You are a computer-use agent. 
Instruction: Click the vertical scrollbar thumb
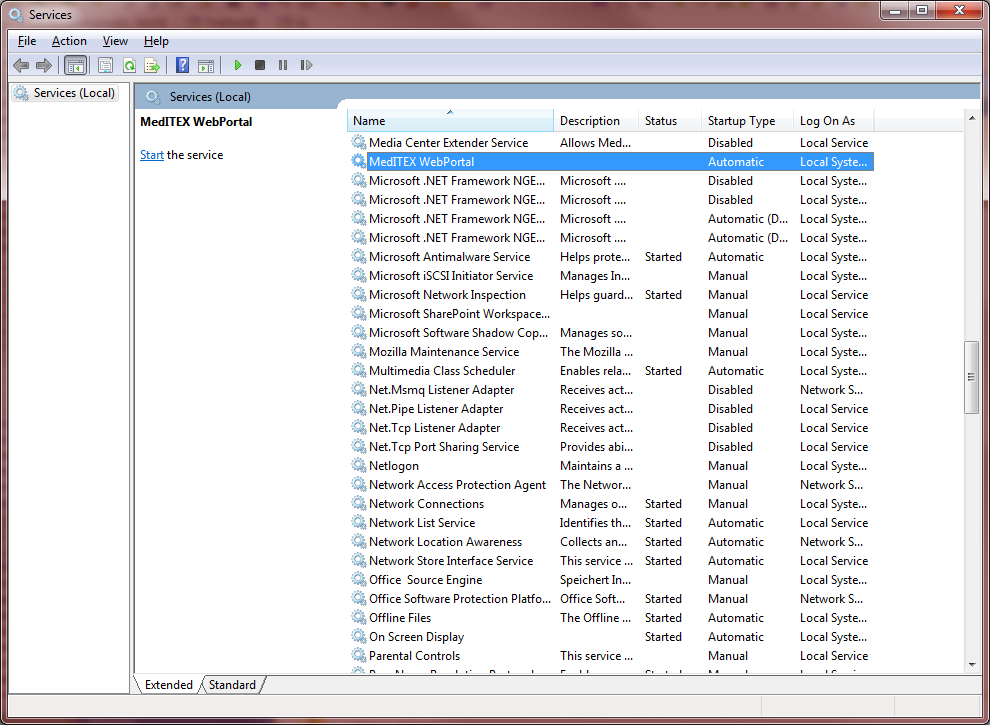pyautogui.click(x=971, y=377)
